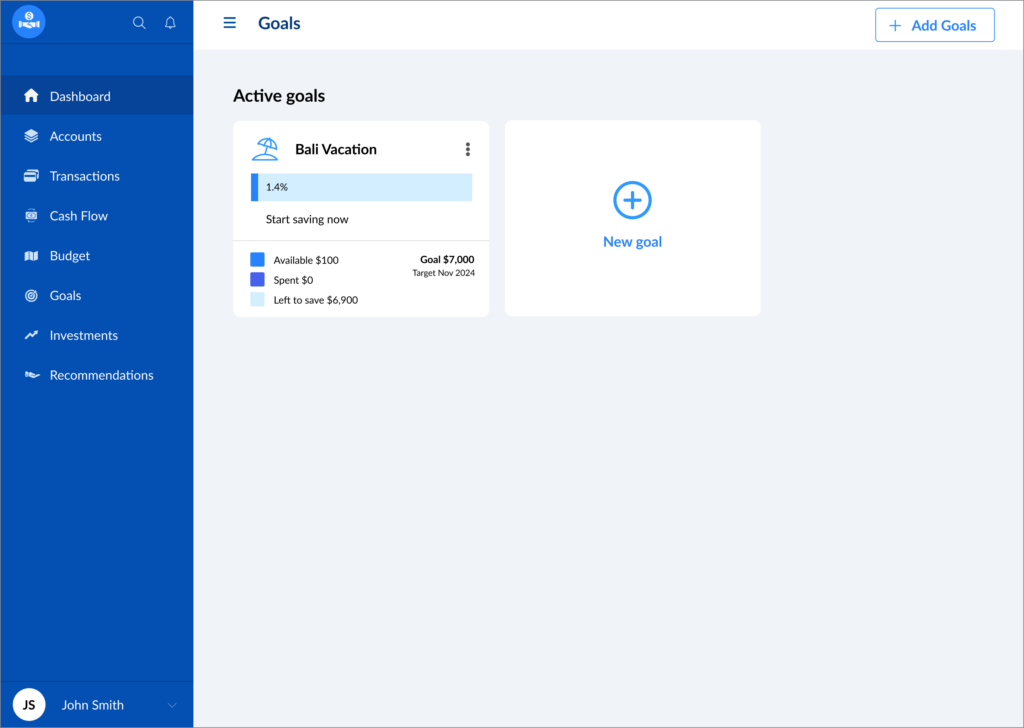This screenshot has height=728, width=1024.
Task: Open Bali Vacation three-dot options menu
Action: tap(467, 149)
